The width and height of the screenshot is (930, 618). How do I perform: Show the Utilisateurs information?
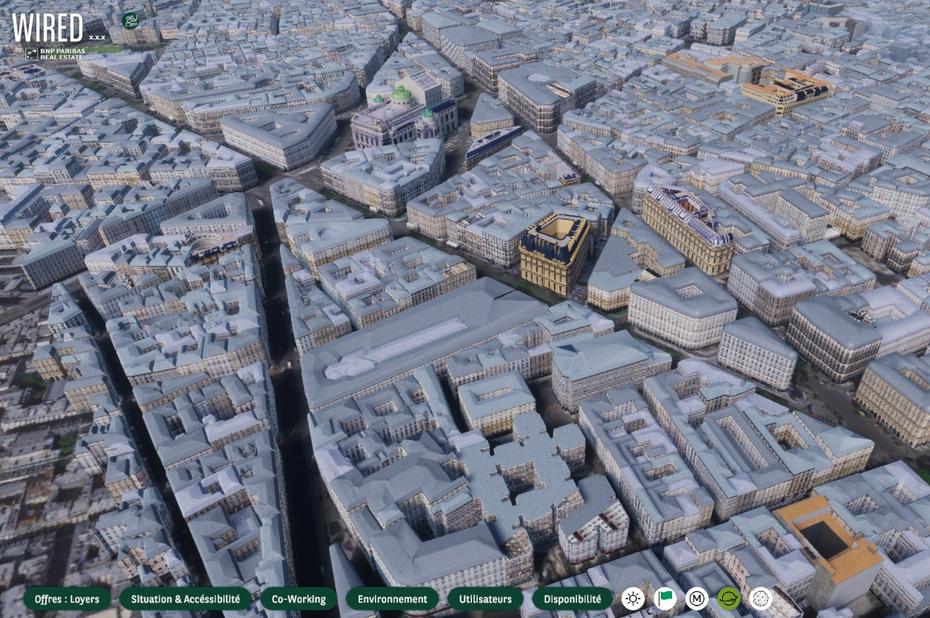[485, 599]
